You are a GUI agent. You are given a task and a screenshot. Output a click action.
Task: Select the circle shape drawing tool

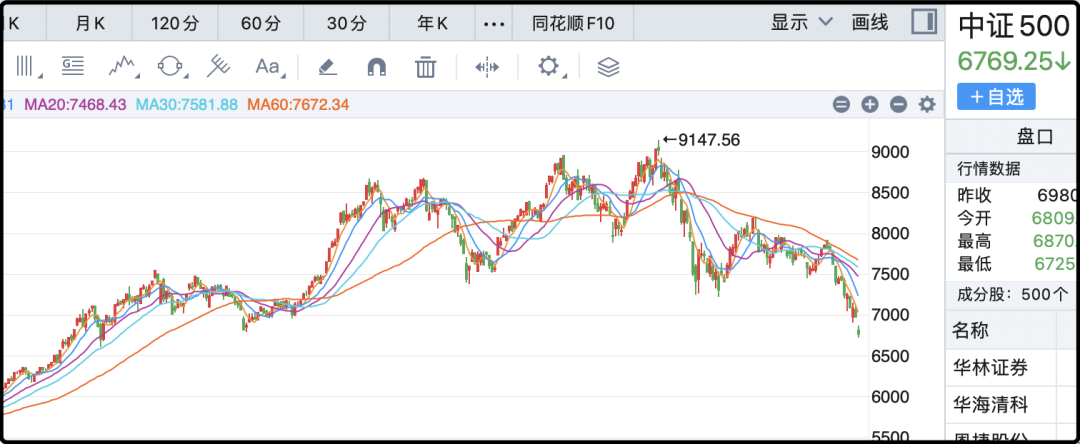pos(170,67)
